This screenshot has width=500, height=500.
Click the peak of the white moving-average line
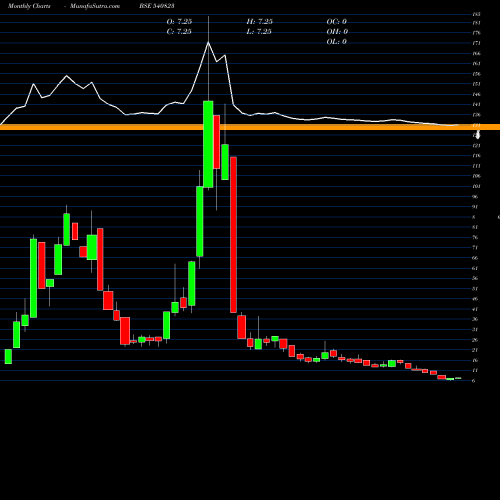coord(208,42)
